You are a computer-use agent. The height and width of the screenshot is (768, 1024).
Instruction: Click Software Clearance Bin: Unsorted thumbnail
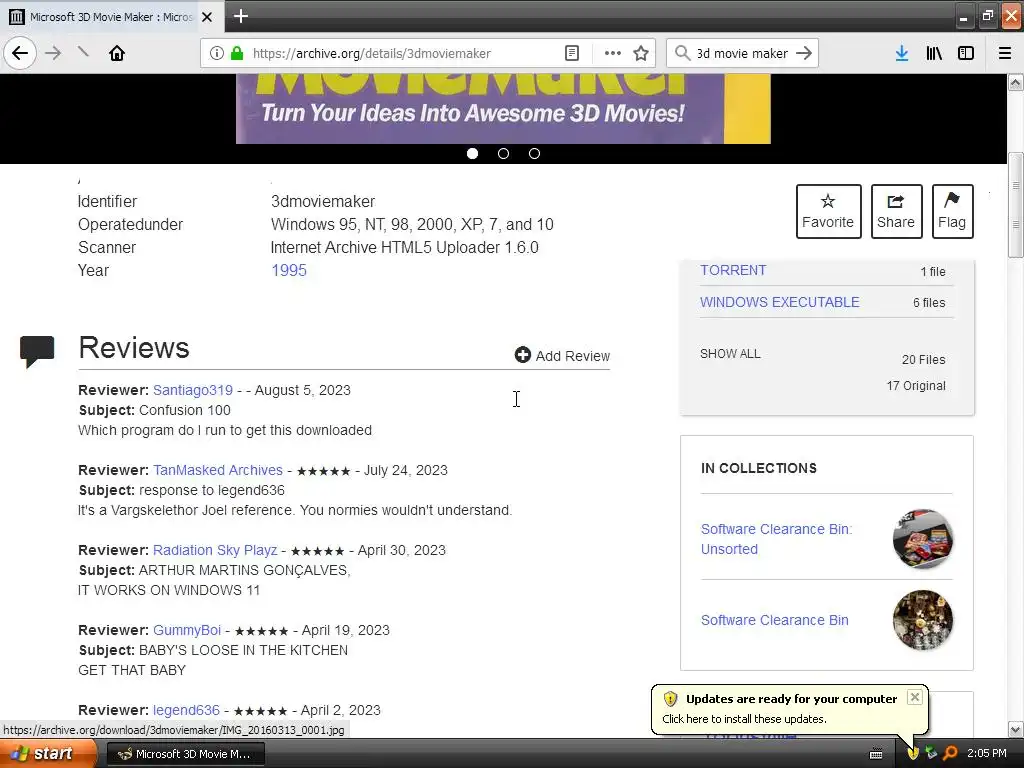click(x=922, y=539)
